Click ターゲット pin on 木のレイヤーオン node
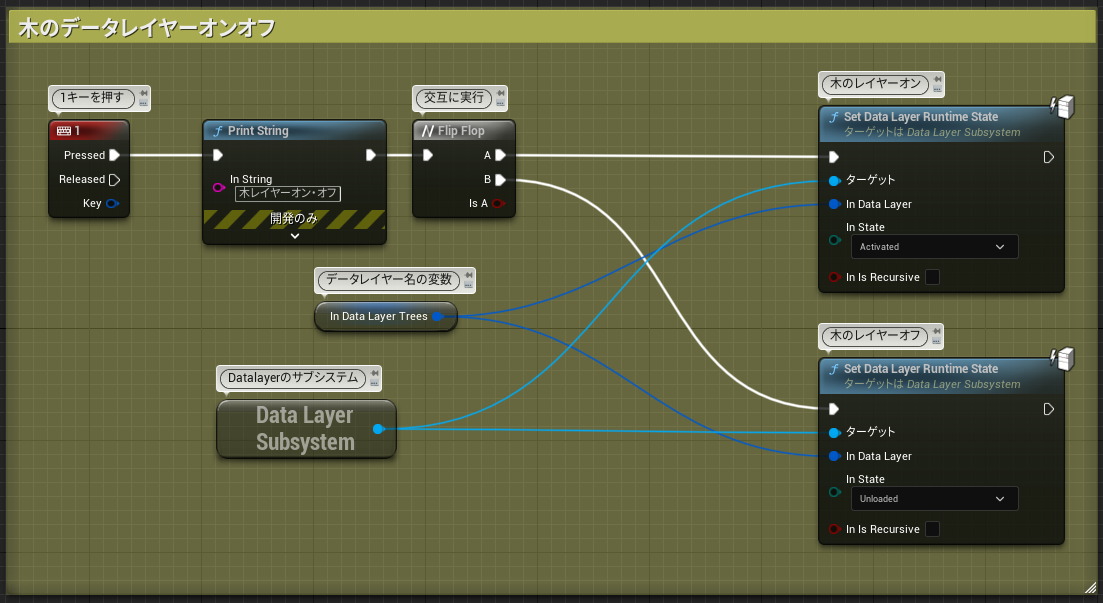The height and width of the screenshot is (603, 1103). [x=834, y=181]
